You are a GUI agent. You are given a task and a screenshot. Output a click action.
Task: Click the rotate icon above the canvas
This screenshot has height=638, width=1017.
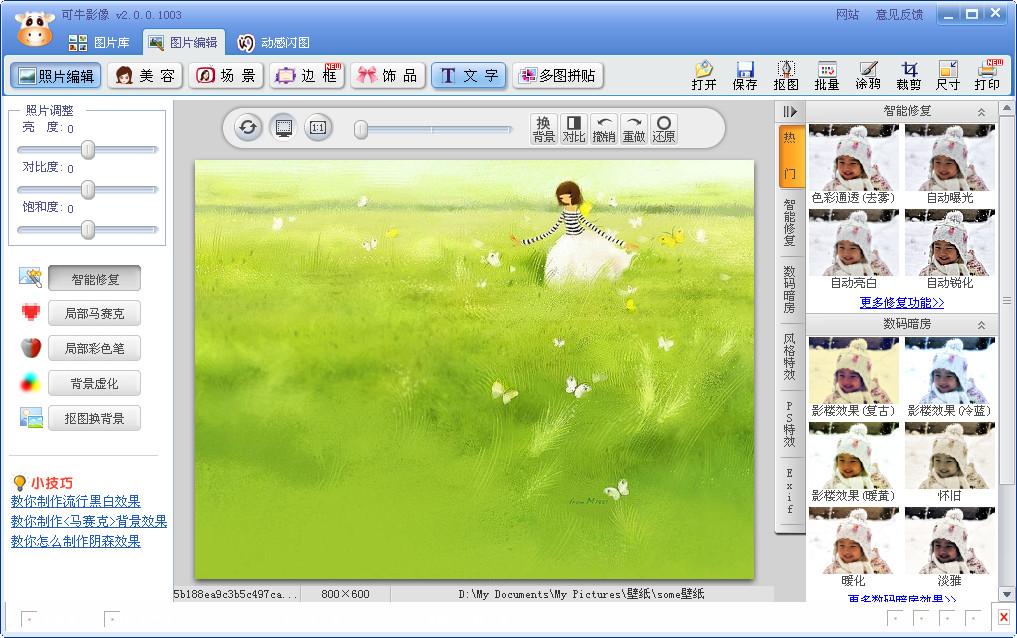[249, 127]
